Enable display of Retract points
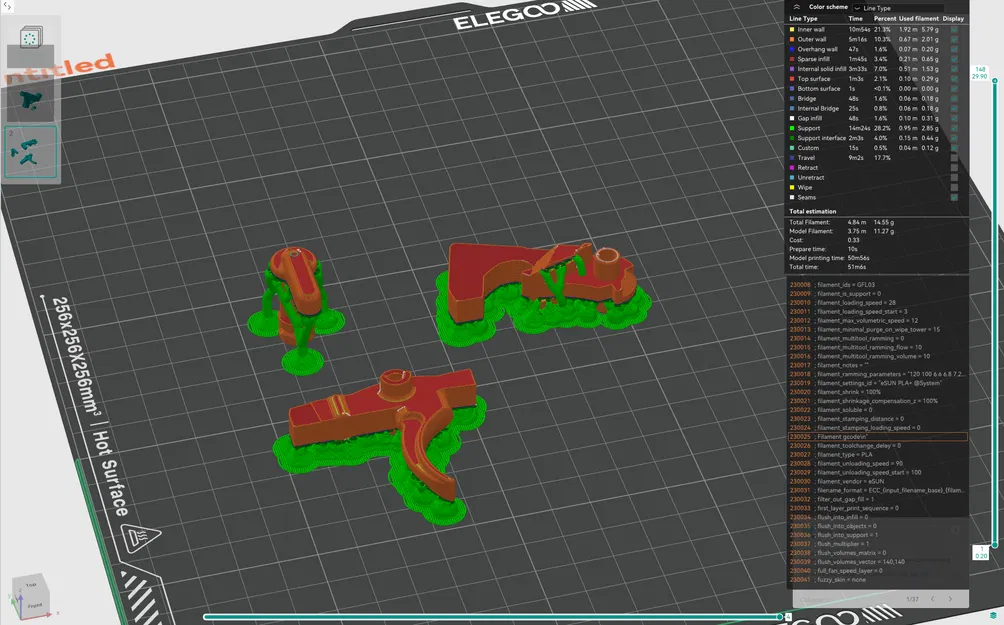The image size is (1004, 625). [954, 168]
